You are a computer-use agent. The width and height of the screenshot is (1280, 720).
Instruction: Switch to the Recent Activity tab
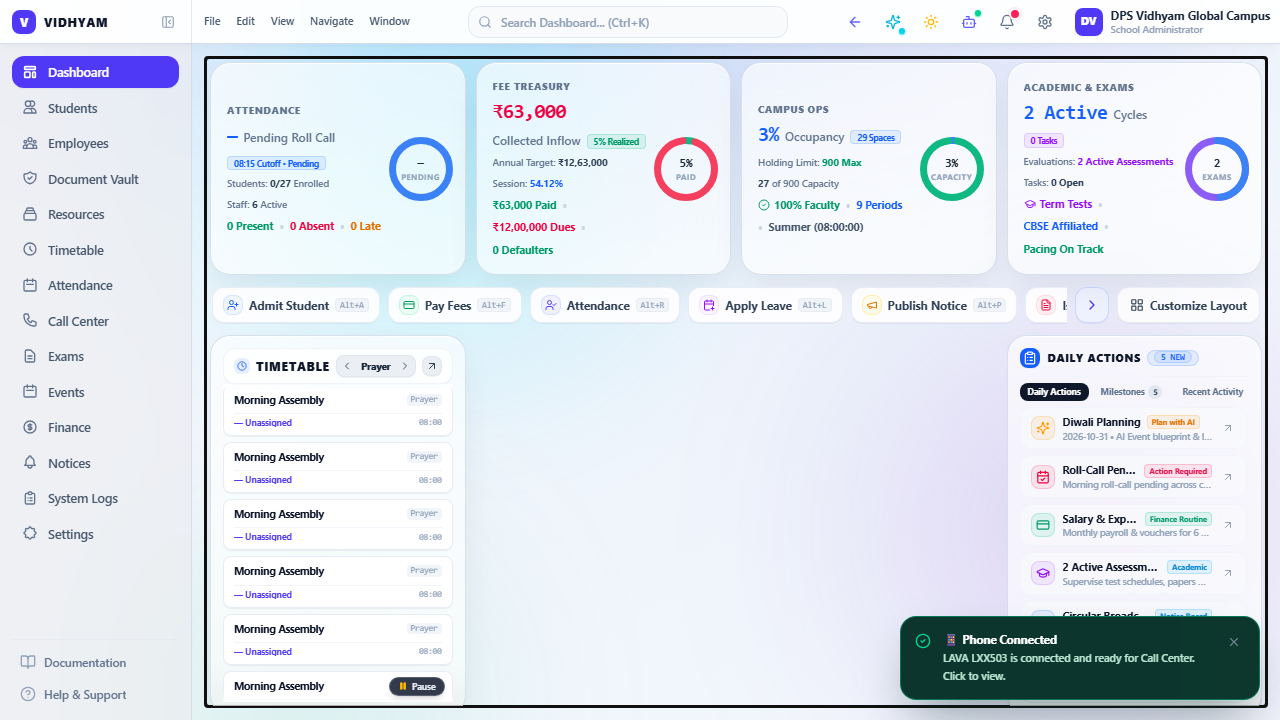click(x=1213, y=392)
